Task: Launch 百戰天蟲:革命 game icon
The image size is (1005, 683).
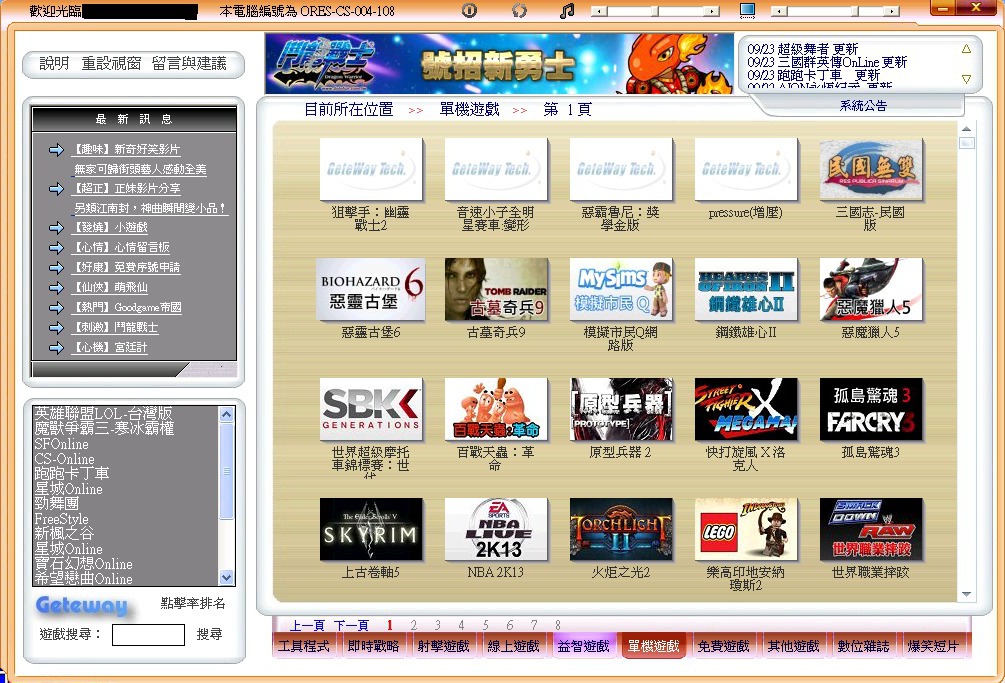Action: click(x=496, y=409)
